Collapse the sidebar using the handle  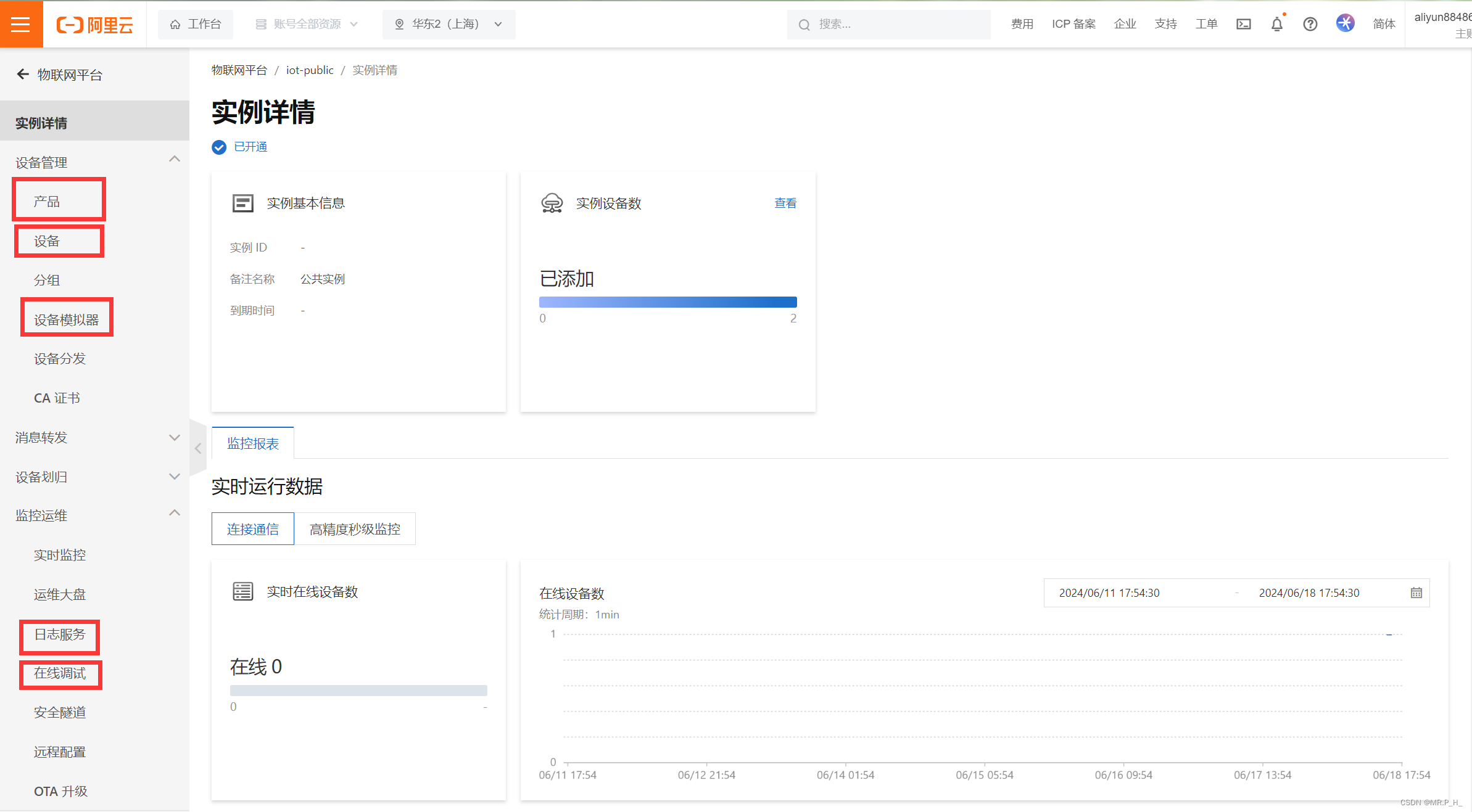point(197,448)
